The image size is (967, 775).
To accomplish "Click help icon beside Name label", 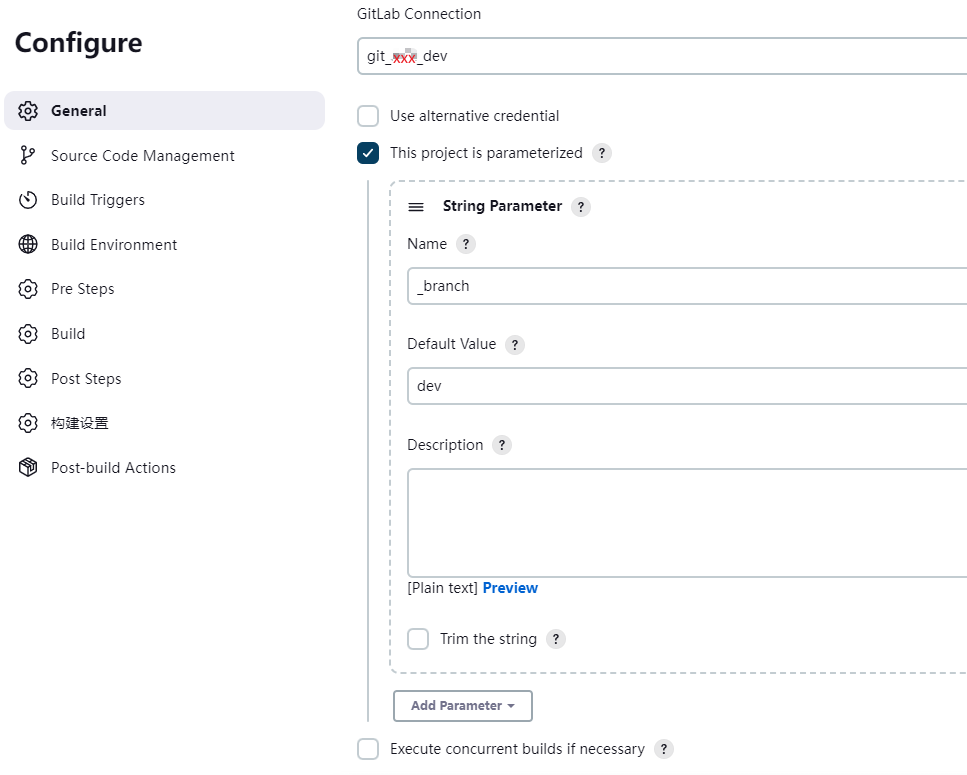I will click(465, 244).
